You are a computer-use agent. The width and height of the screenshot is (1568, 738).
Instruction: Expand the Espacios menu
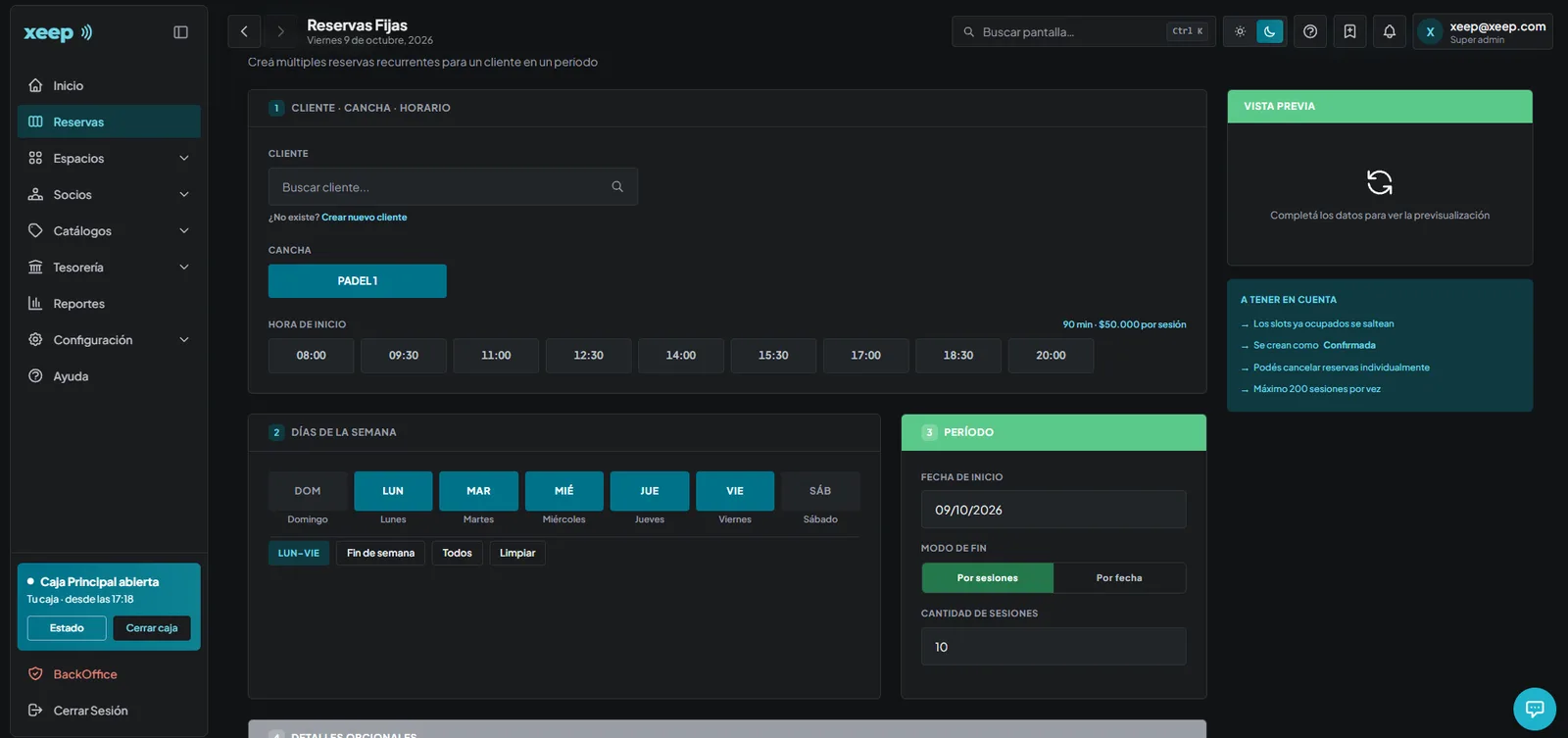109,158
